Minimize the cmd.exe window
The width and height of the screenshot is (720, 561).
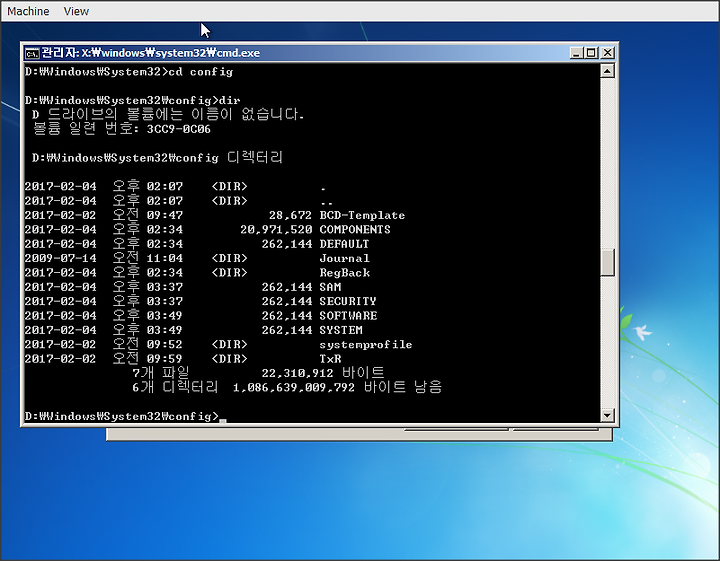[576, 53]
